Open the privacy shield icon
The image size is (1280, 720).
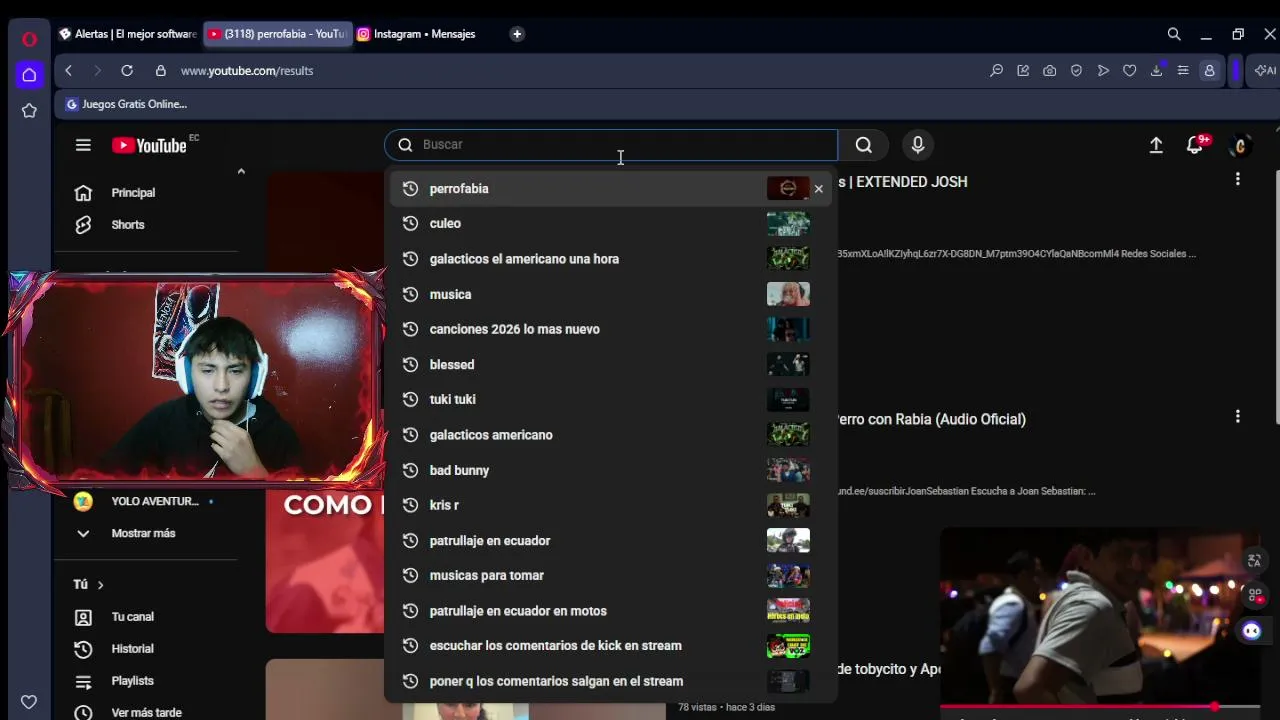click(x=1076, y=71)
